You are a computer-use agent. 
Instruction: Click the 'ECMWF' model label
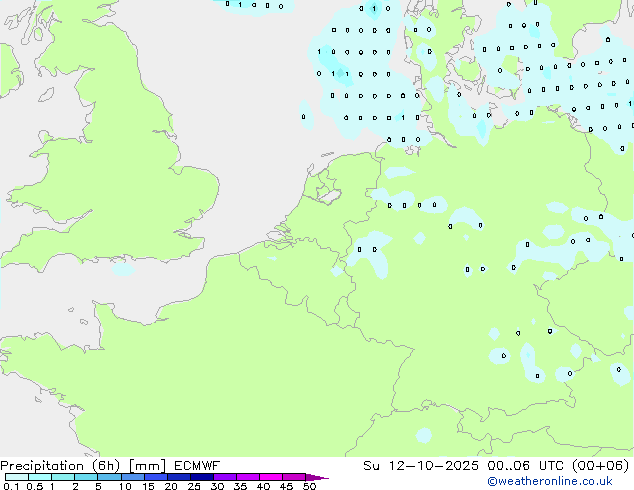197,466
